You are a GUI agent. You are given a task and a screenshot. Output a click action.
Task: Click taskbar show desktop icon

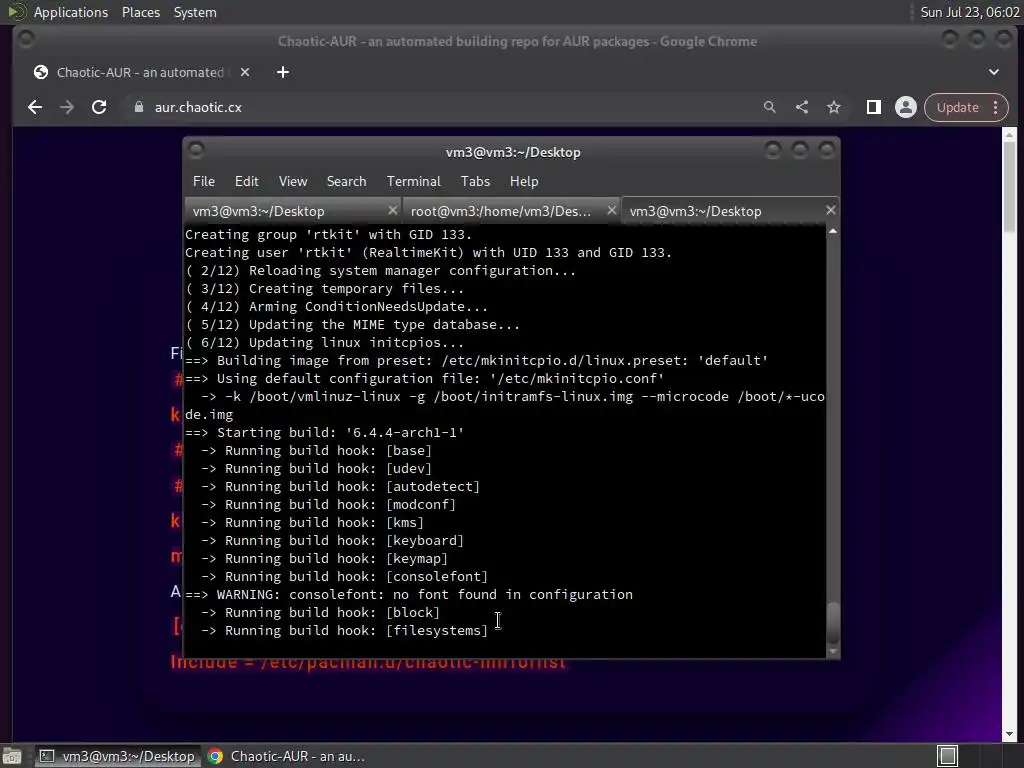click(12, 756)
